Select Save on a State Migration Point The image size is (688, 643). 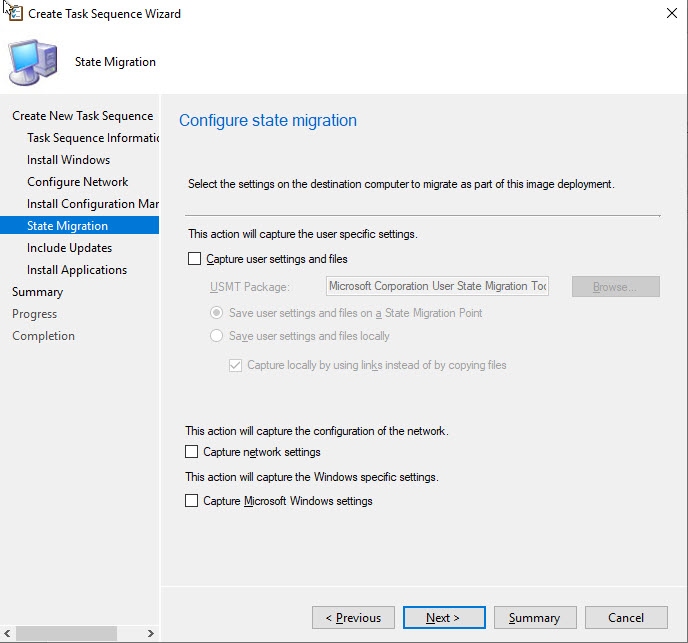[x=216, y=313]
